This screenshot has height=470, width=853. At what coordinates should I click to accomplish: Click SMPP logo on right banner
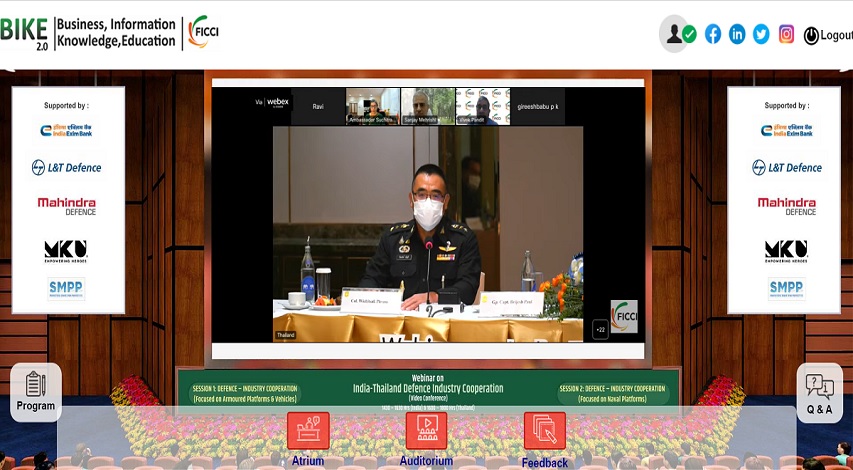pyautogui.click(x=787, y=288)
